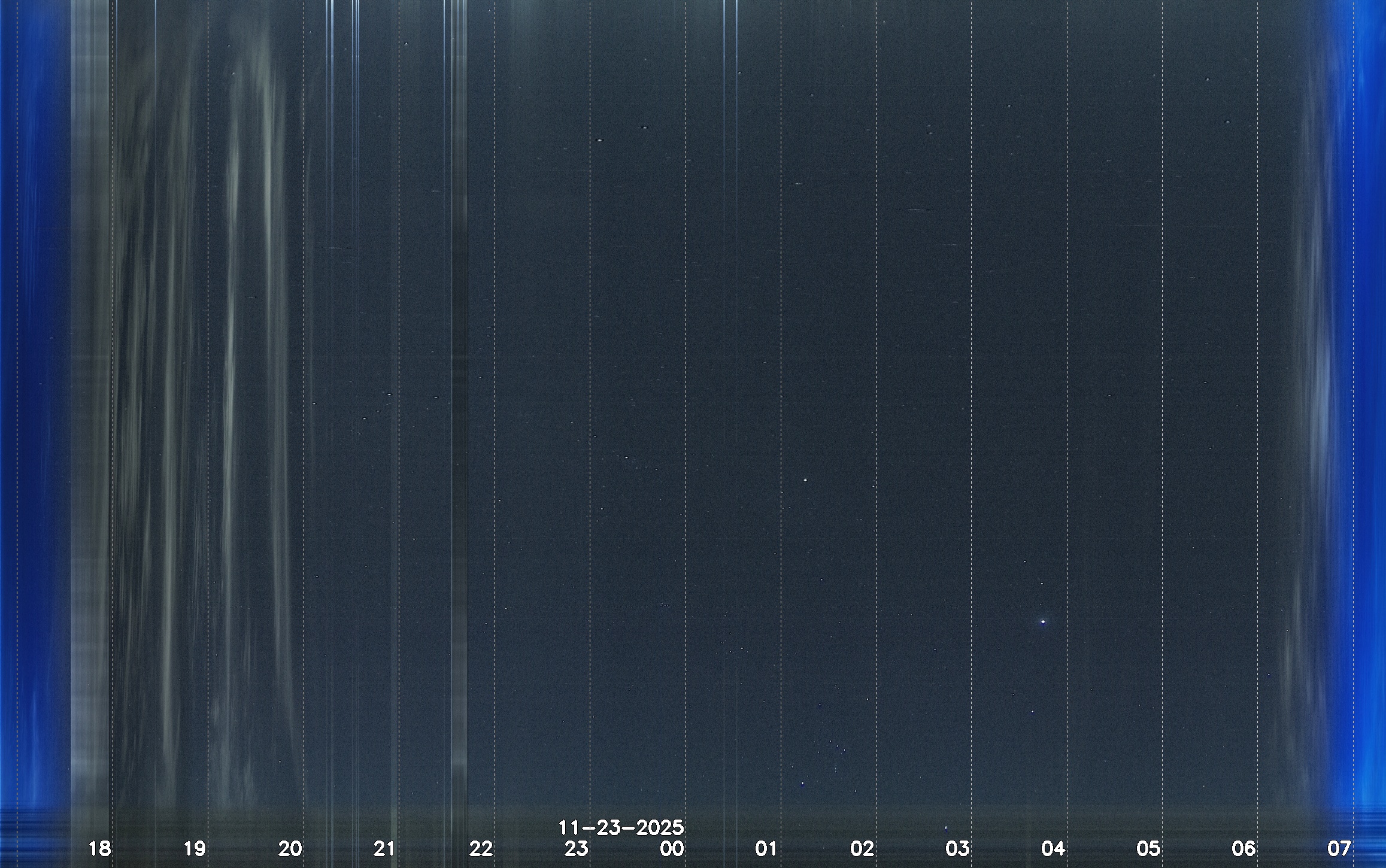Select the bright streak right of 23 line
The height and width of the screenshot is (868, 1386).
pyautogui.click(x=600, y=141)
